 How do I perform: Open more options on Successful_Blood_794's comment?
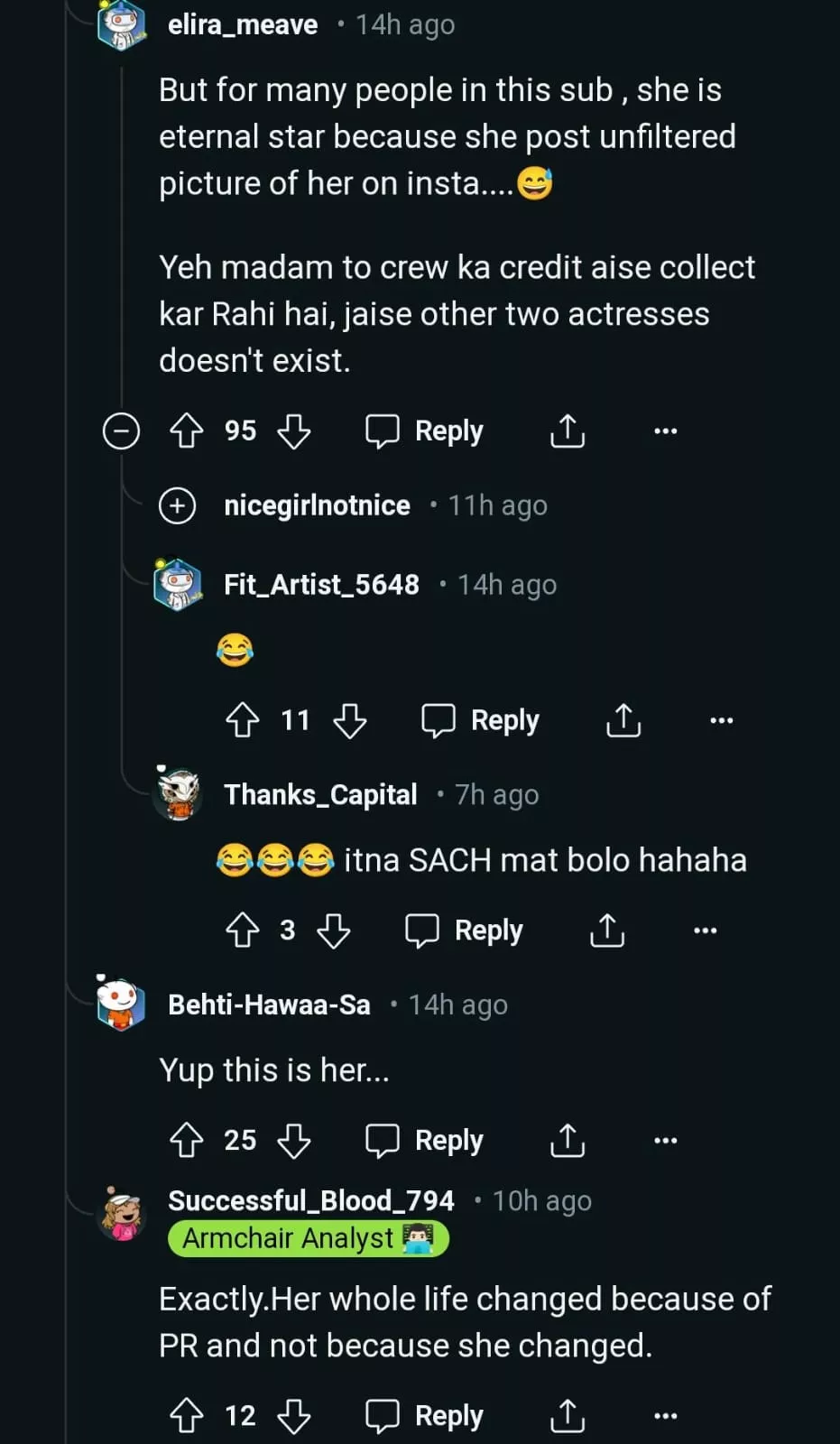[665, 1416]
